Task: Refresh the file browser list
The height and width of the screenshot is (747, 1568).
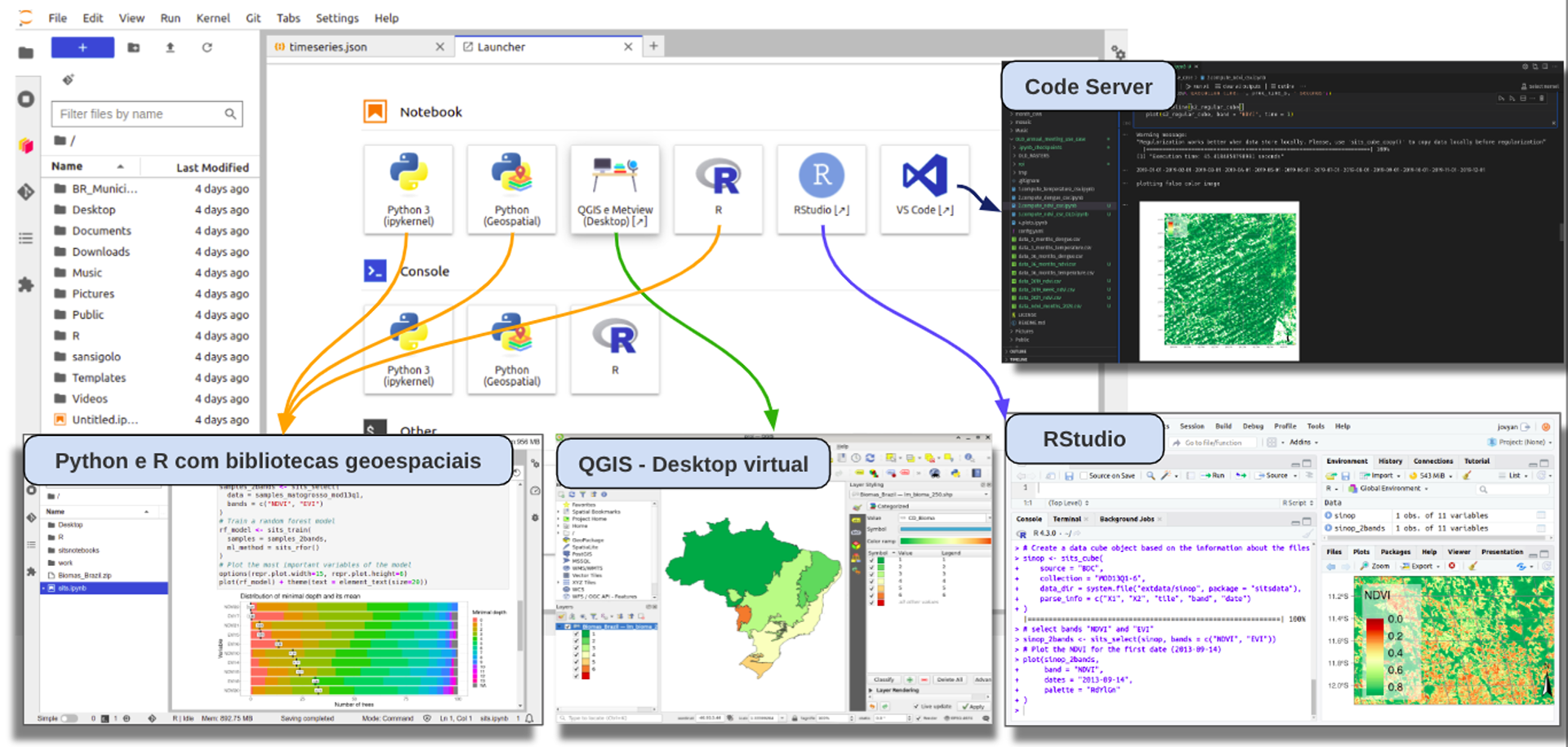Action: coord(207,47)
